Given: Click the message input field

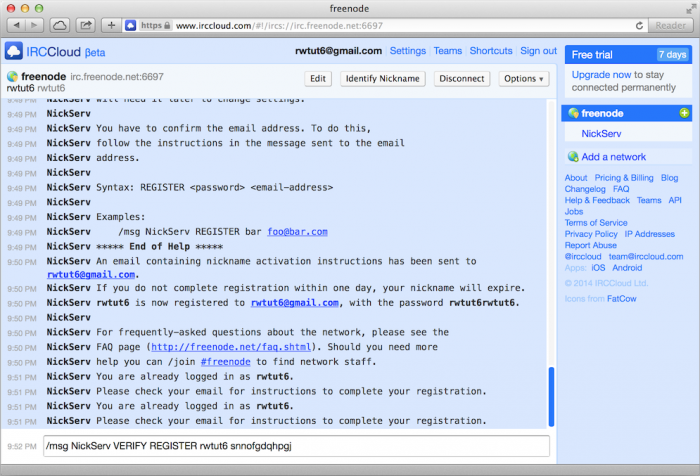Looking at the screenshot, I should [x=296, y=446].
